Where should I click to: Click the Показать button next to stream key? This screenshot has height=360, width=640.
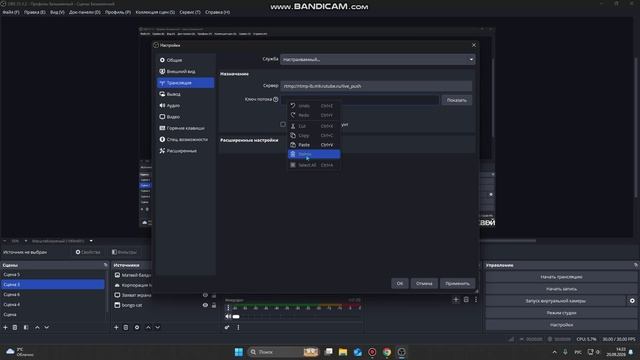[x=457, y=100]
